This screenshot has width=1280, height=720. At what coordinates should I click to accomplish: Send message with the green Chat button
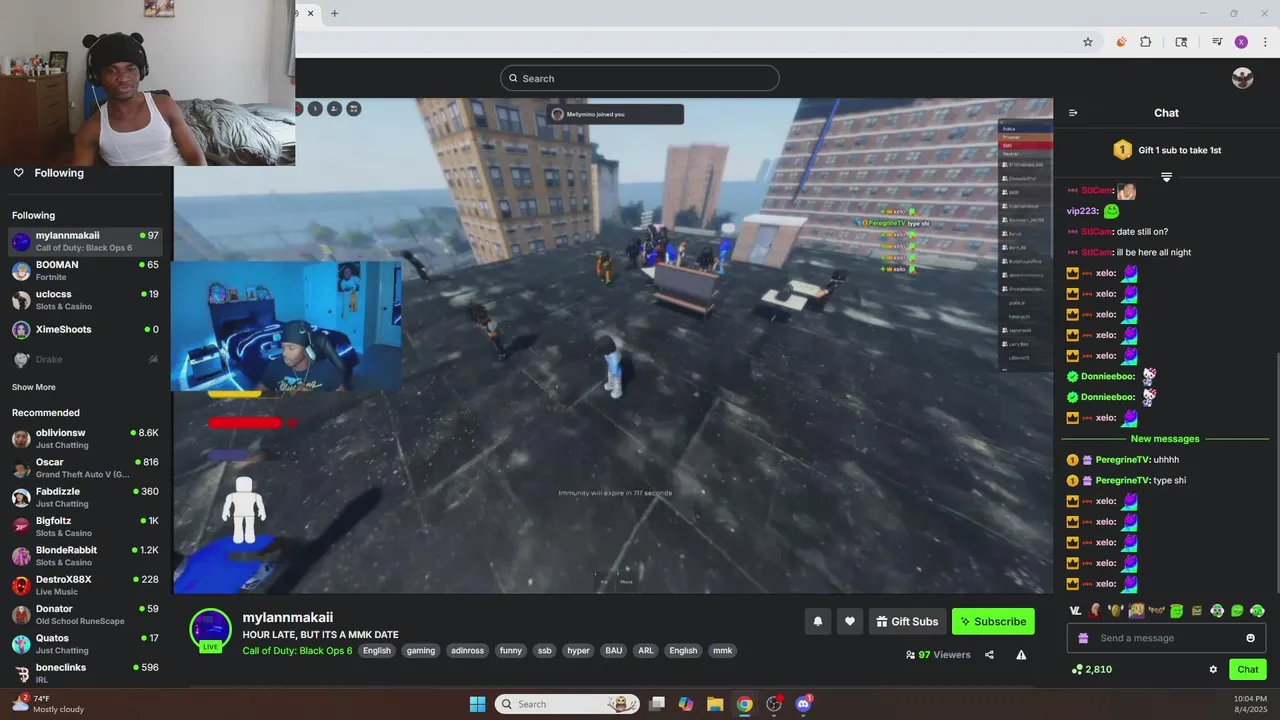[x=1248, y=669]
